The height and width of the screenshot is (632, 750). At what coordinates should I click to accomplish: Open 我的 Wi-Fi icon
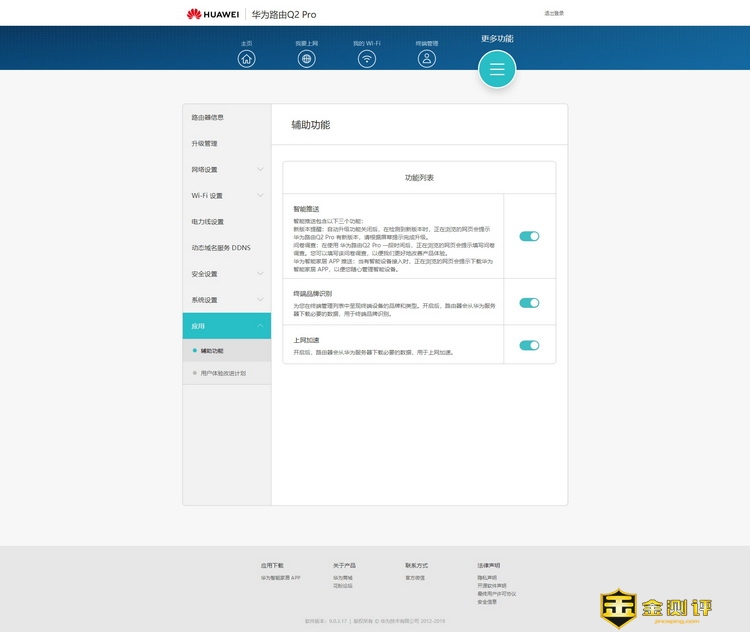point(367,58)
